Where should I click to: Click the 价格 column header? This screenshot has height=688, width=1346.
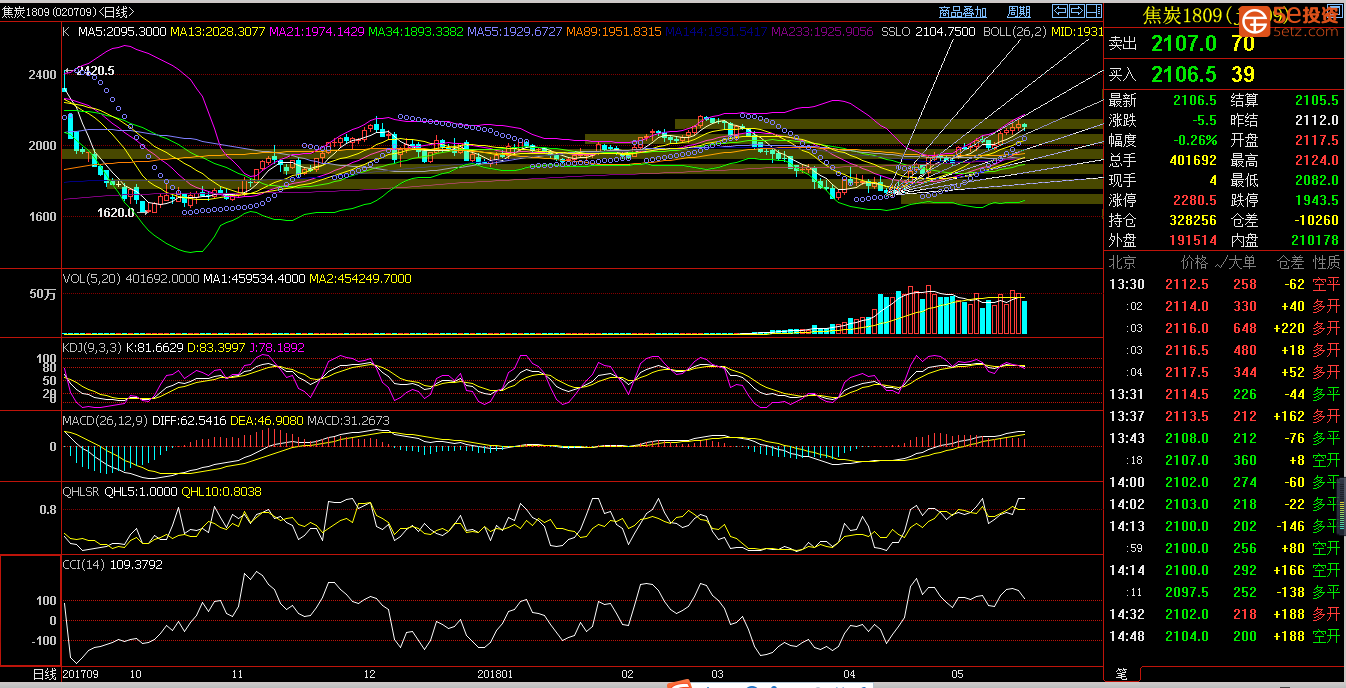1194,262
